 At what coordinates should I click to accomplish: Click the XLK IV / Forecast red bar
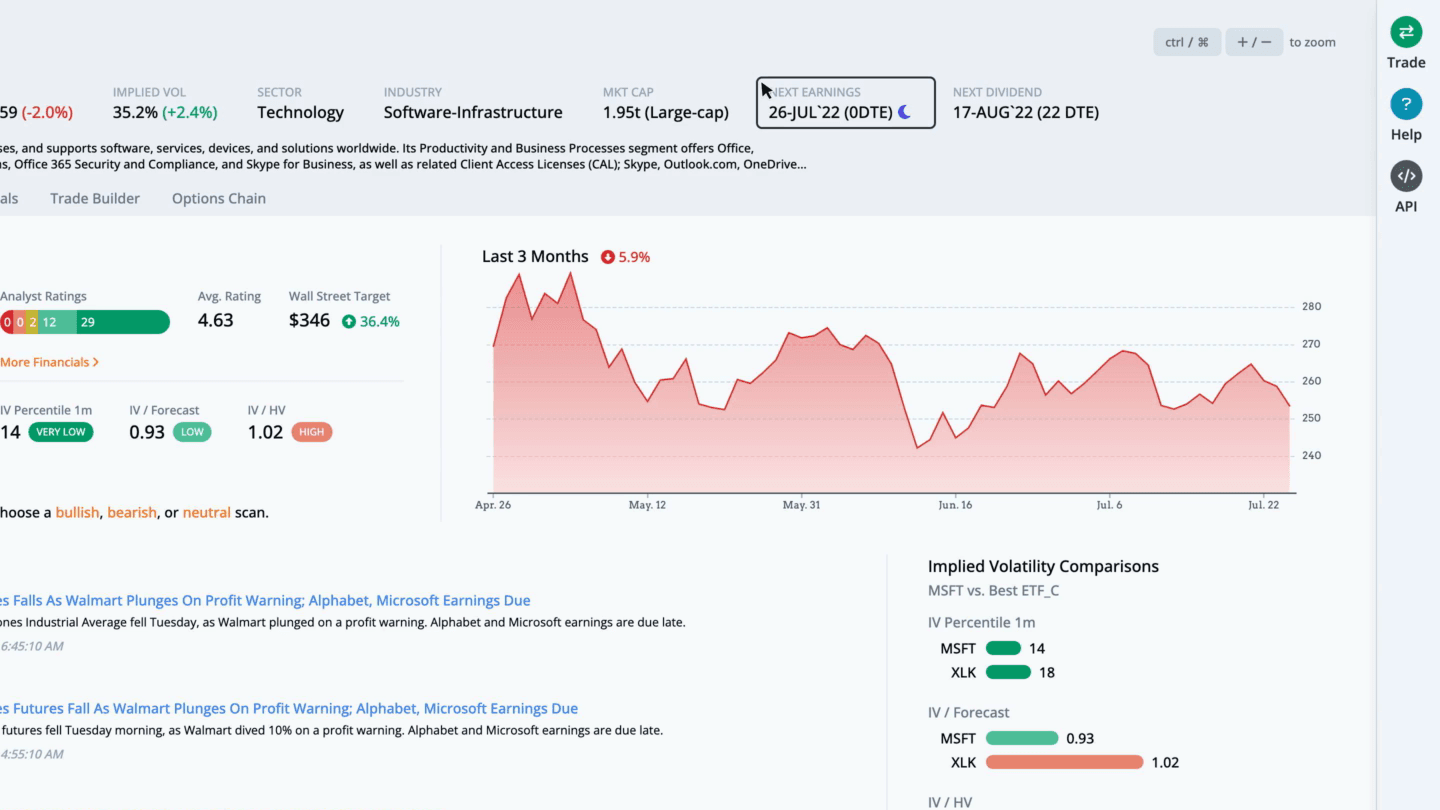point(1064,762)
